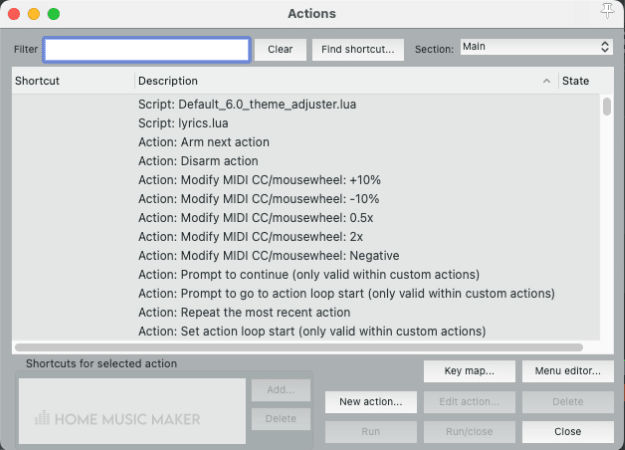The width and height of the screenshot is (625, 450).
Task: Click the Delete button beside Edit action
Action: [x=568, y=402]
